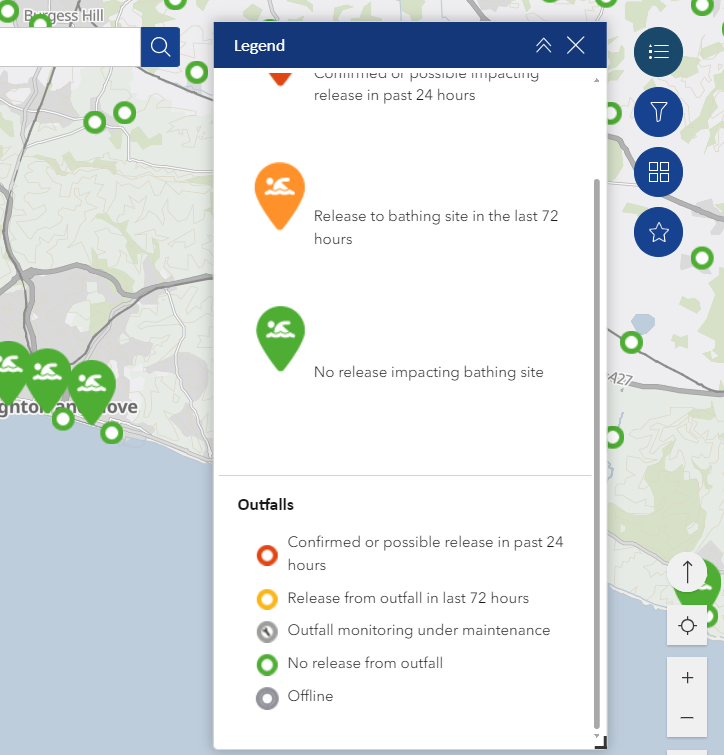
Task: Select the green bathing pin nearest Hove label
Action: tap(92, 386)
